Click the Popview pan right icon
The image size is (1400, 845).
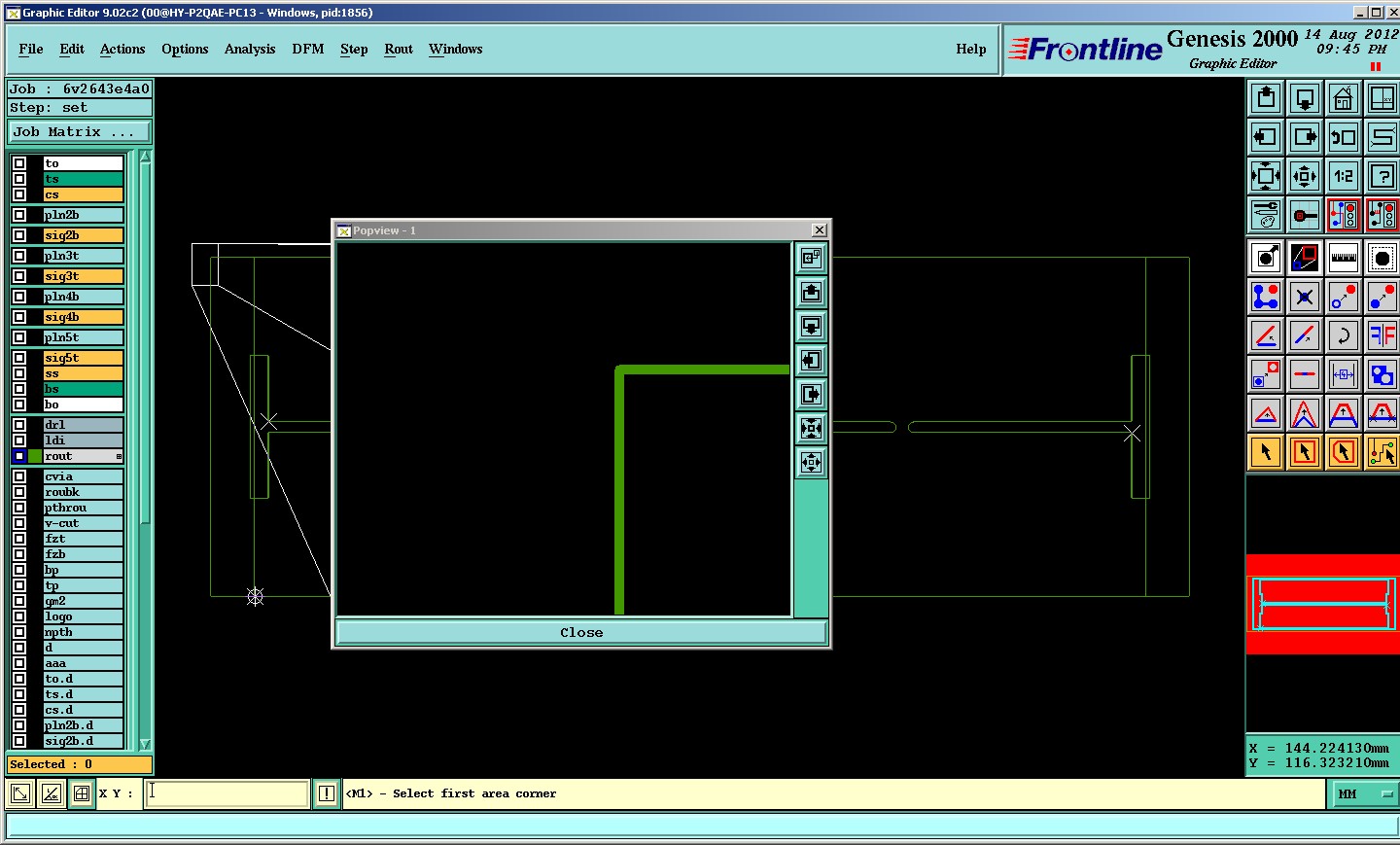point(811,394)
